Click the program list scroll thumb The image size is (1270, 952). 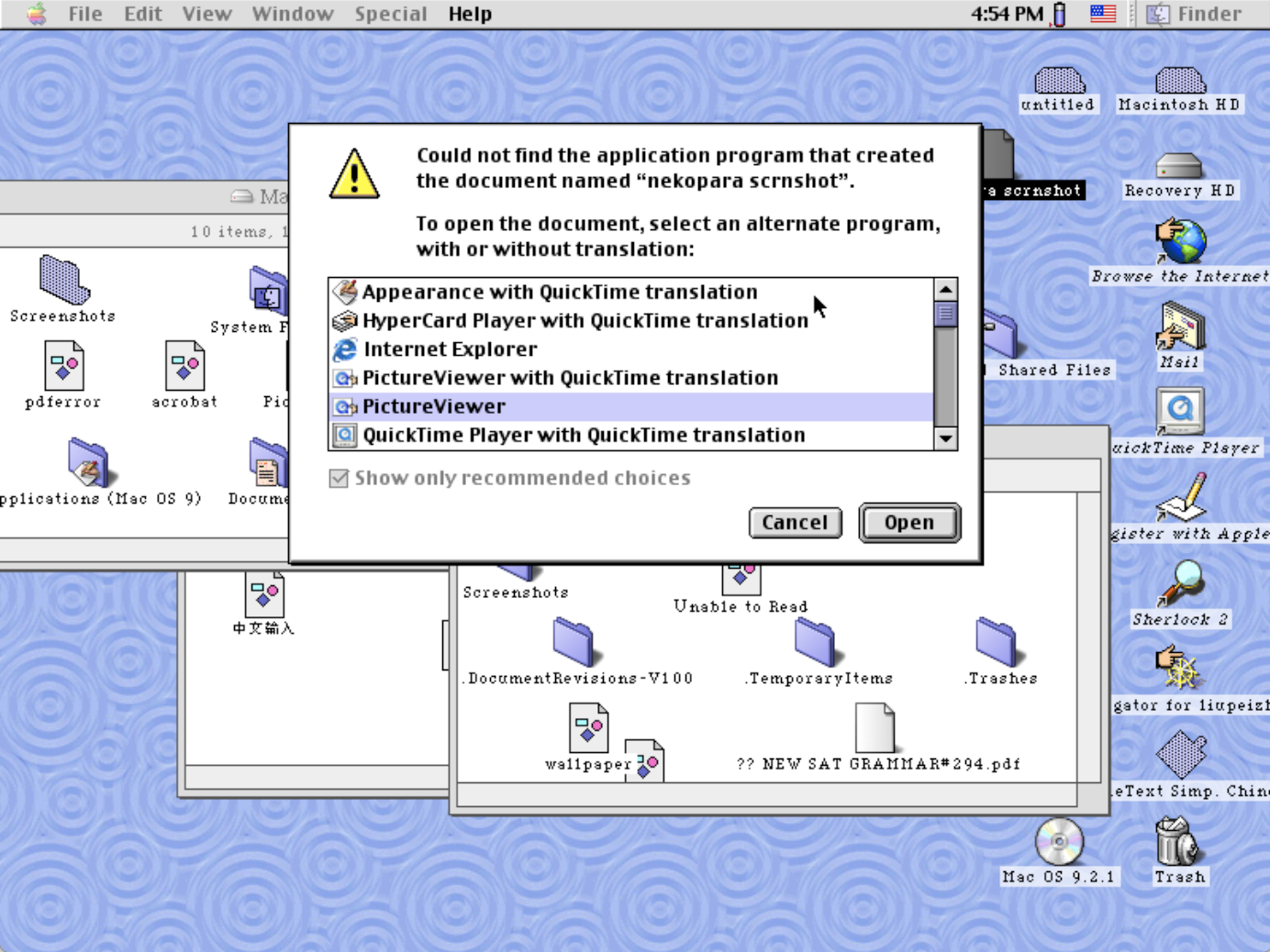(x=946, y=315)
